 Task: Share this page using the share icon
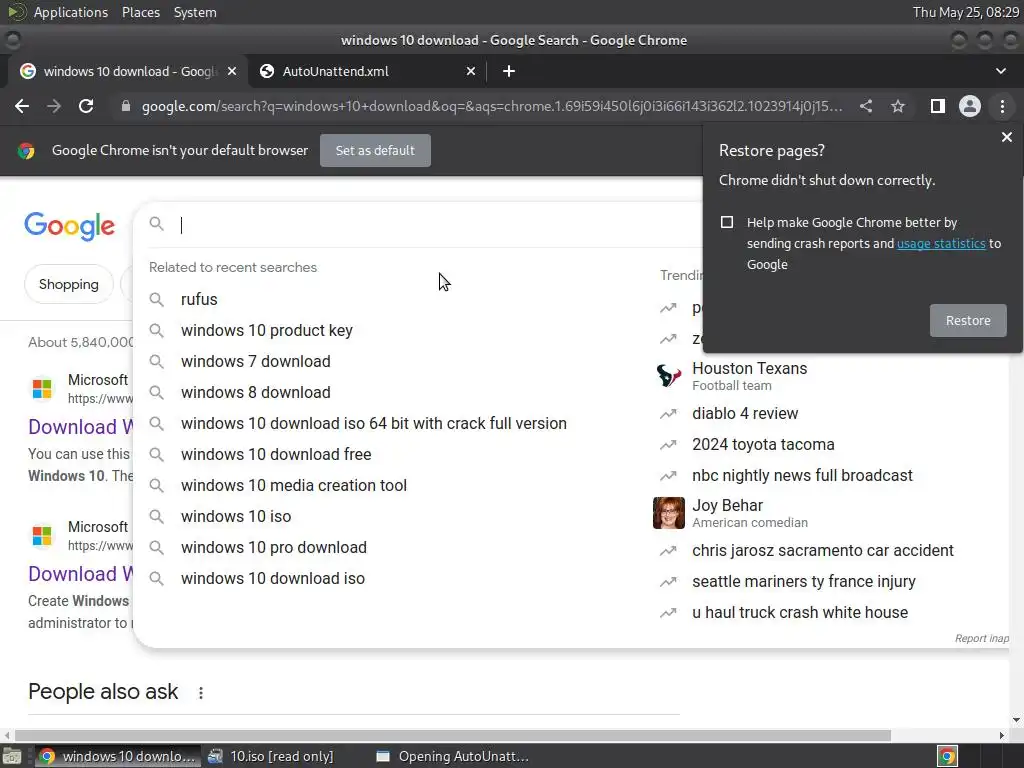[x=866, y=106]
